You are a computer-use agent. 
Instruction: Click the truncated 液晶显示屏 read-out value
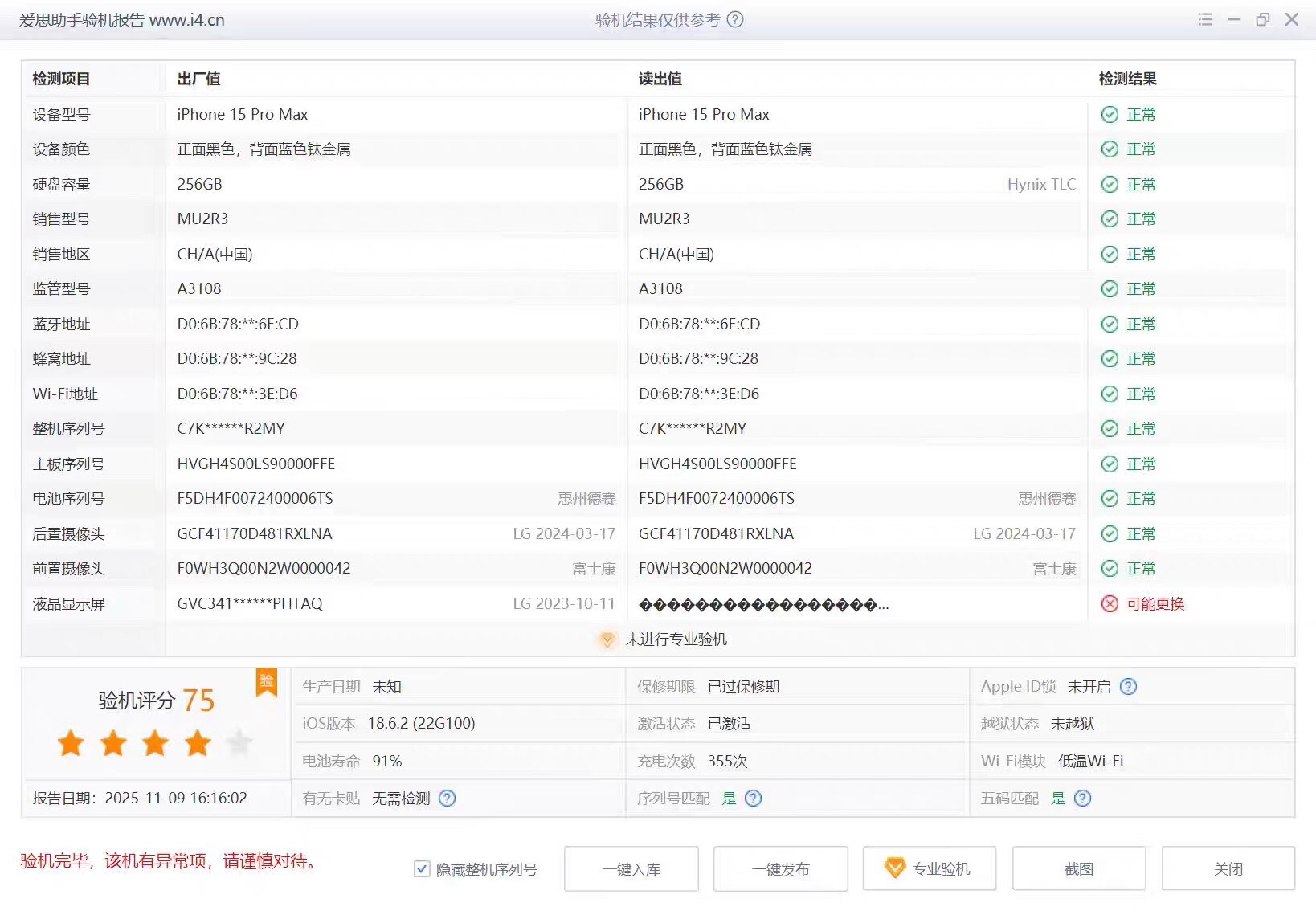762,604
